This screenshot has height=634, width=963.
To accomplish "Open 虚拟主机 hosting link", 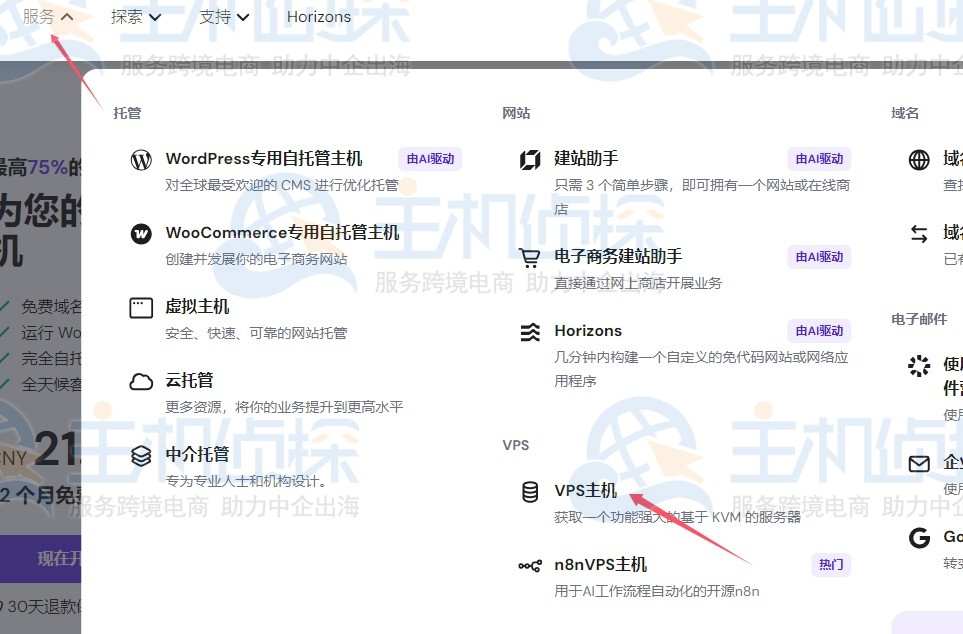I will pyautogui.click(x=197, y=306).
